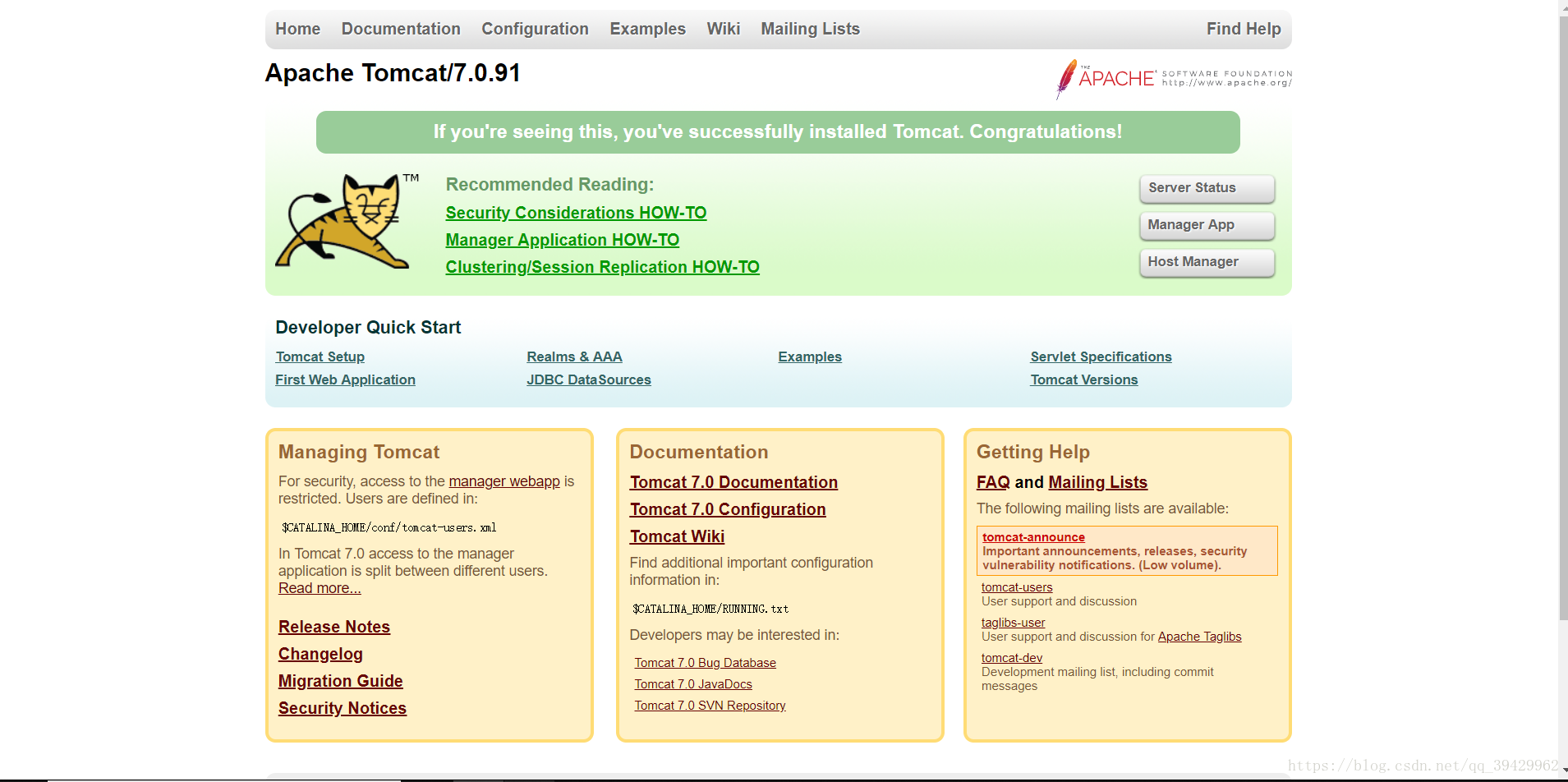Follow the Tomcat Setup quick start link
1568x782 pixels.
(x=320, y=356)
